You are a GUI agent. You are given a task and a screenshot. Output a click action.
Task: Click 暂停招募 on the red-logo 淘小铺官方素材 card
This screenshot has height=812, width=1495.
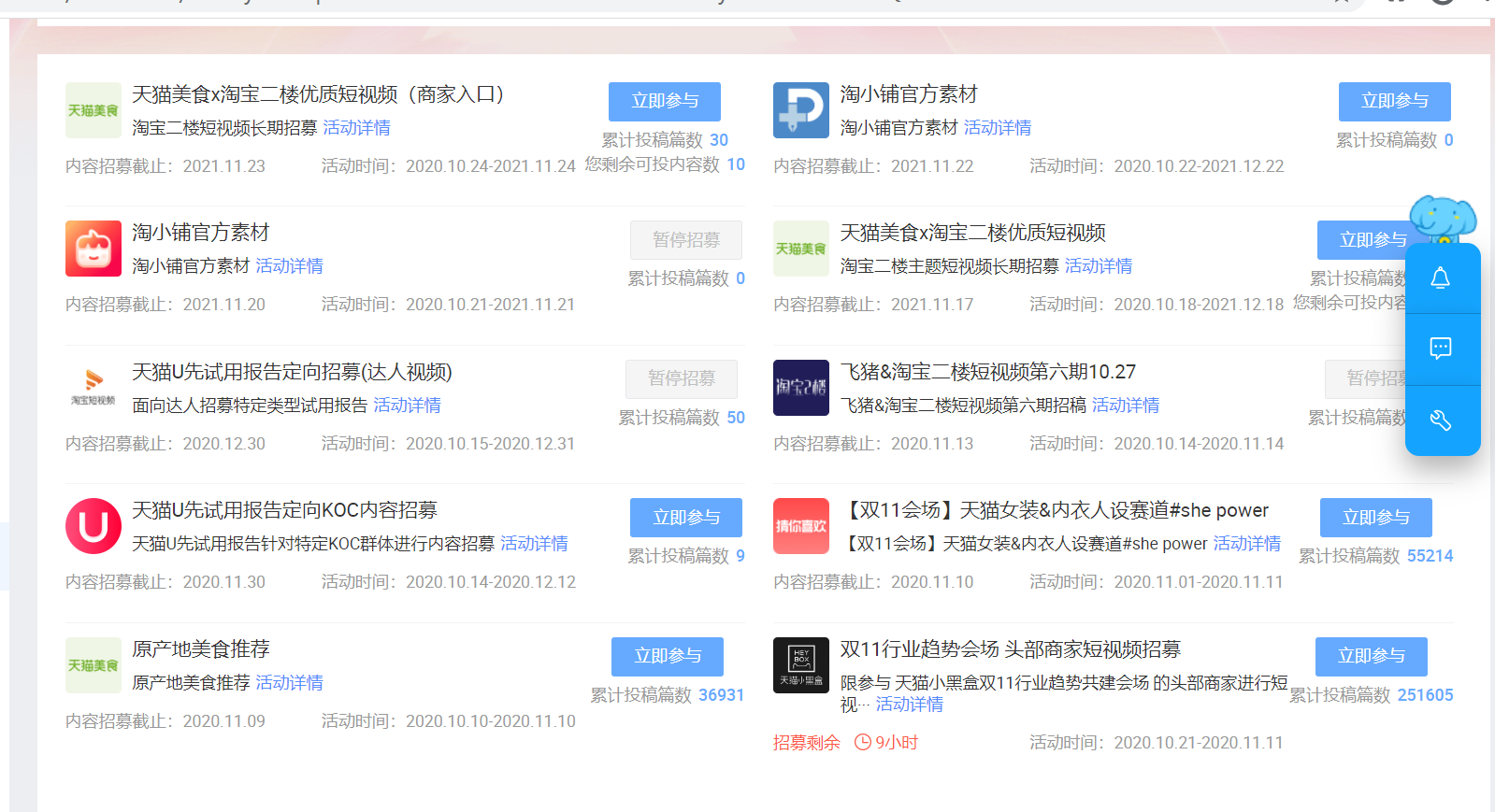(686, 240)
